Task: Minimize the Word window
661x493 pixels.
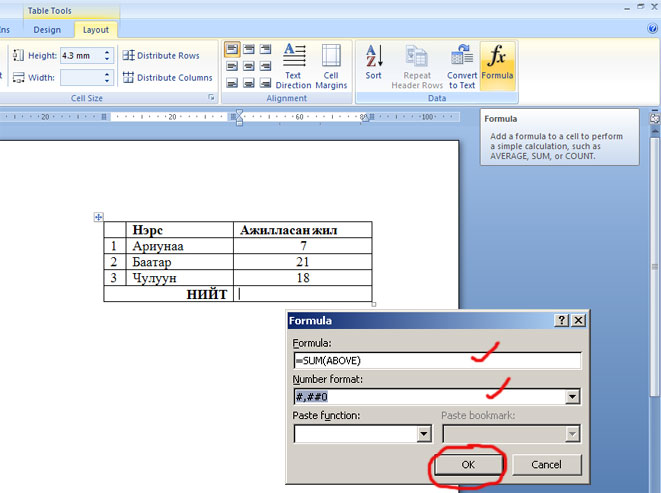Action: 628,7
